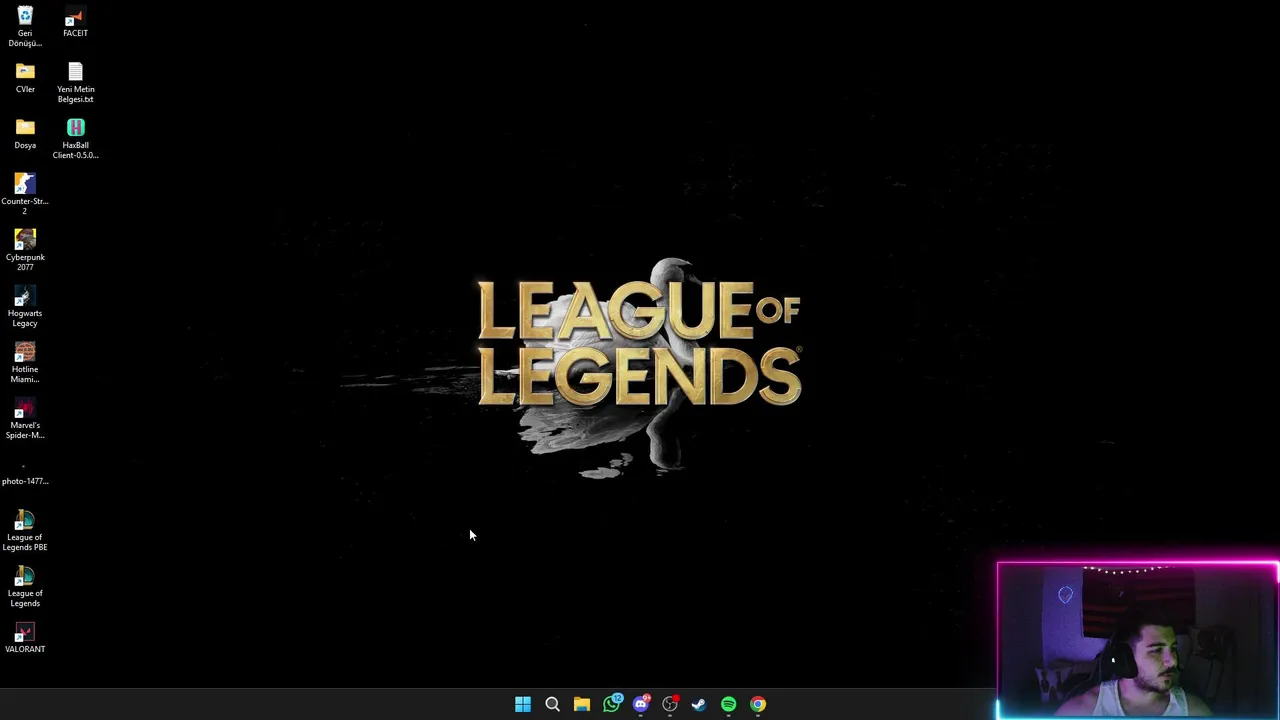Viewport: 1280px width, 720px height.
Task: Open the Windows Start menu
Action: tap(523, 704)
